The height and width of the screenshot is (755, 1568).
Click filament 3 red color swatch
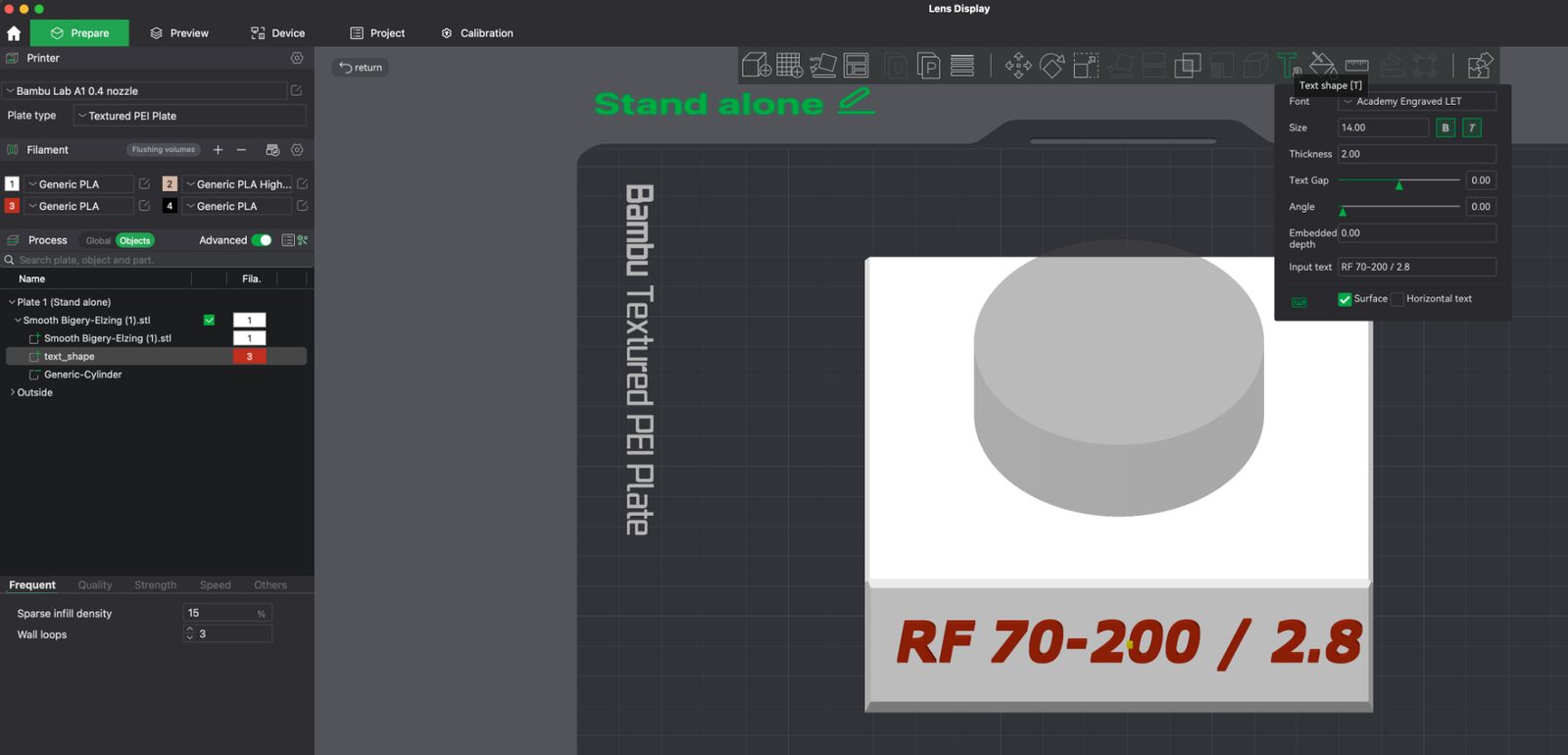coord(12,206)
